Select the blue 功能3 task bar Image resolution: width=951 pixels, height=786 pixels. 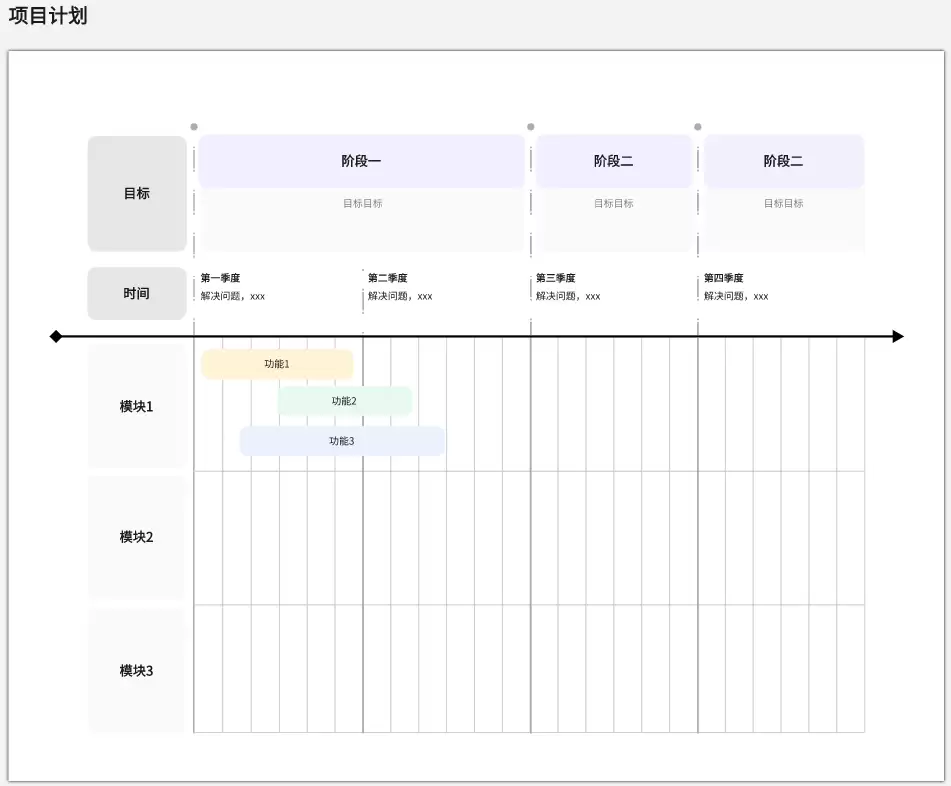342,441
